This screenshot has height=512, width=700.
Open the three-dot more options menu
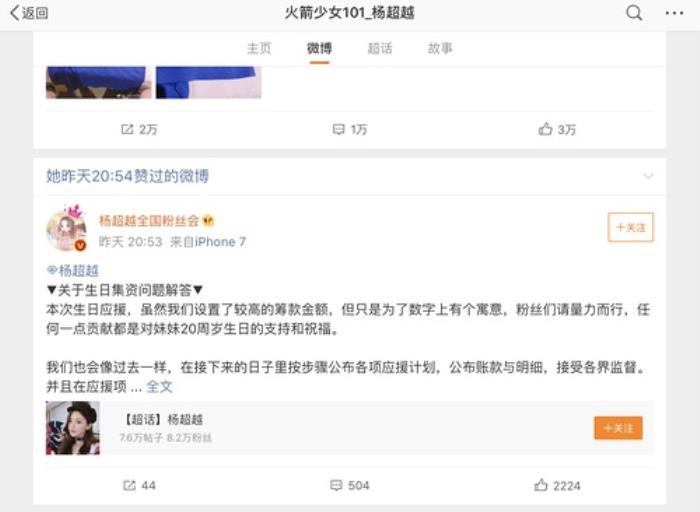point(674,13)
